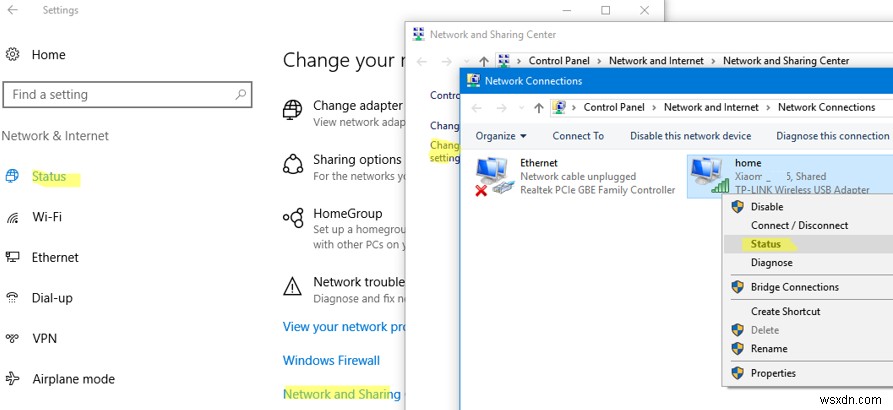Click the Ethernet adapter icon in Network Connections
Screen dimensions: 893x410
pos(493,177)
